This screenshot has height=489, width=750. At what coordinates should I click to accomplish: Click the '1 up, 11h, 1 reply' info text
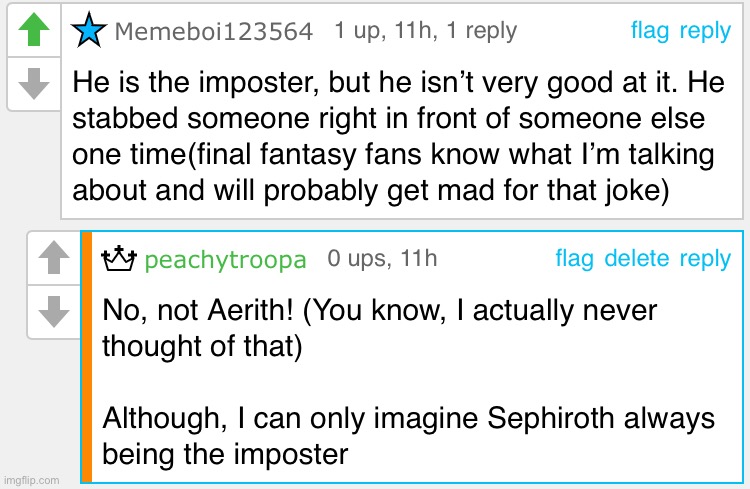tap(425, 31)
